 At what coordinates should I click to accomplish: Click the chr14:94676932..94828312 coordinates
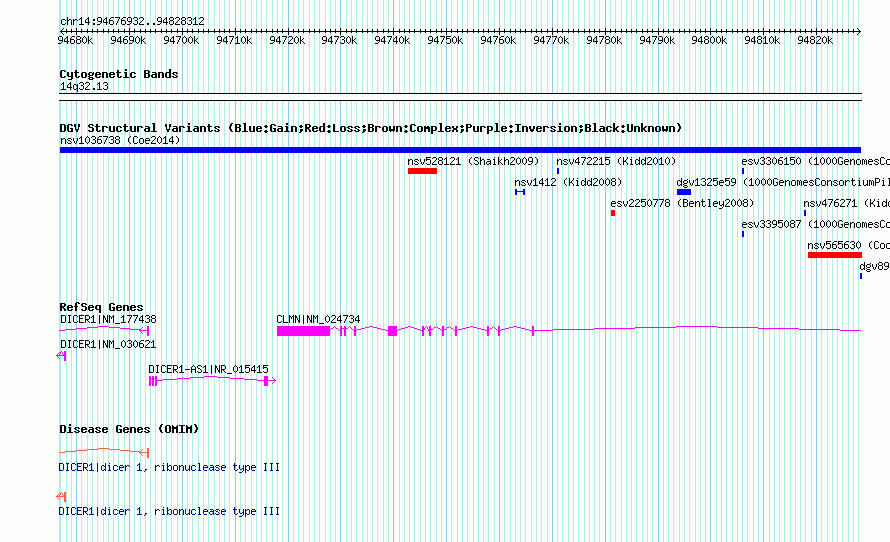pos(132,21)
